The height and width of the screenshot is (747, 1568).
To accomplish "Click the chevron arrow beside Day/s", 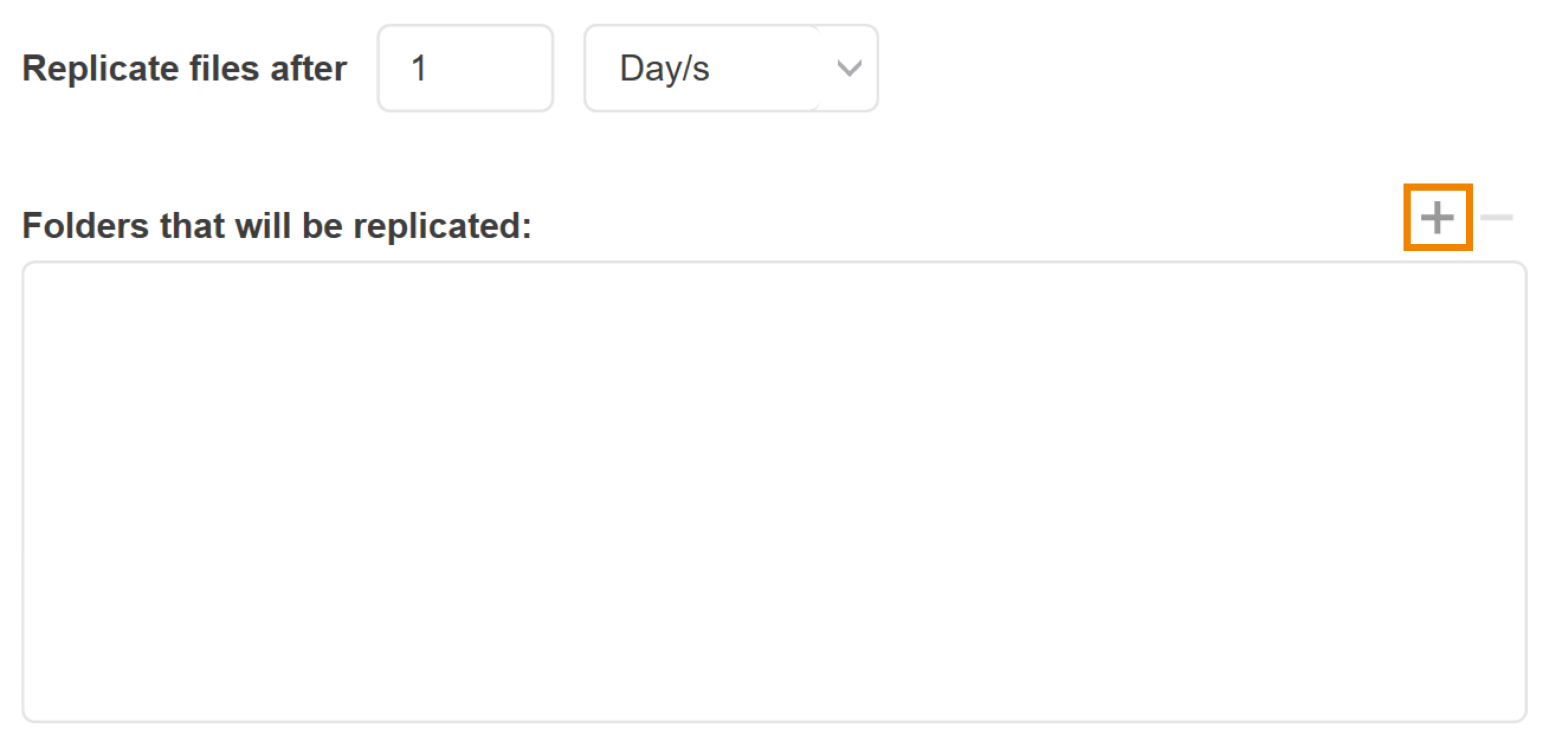I will click(x=849, y=68).
